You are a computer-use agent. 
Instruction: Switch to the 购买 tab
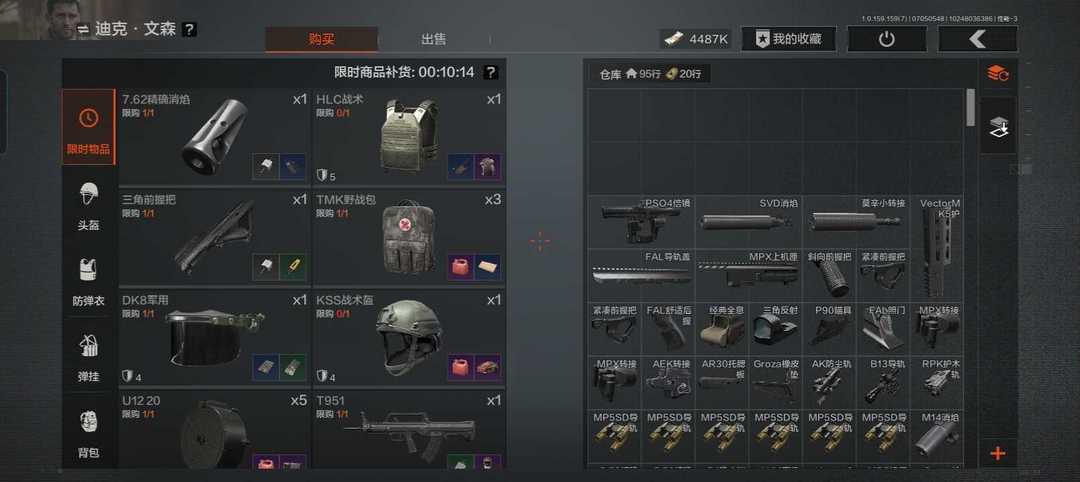pyautogui.click(x=322, y=39)
